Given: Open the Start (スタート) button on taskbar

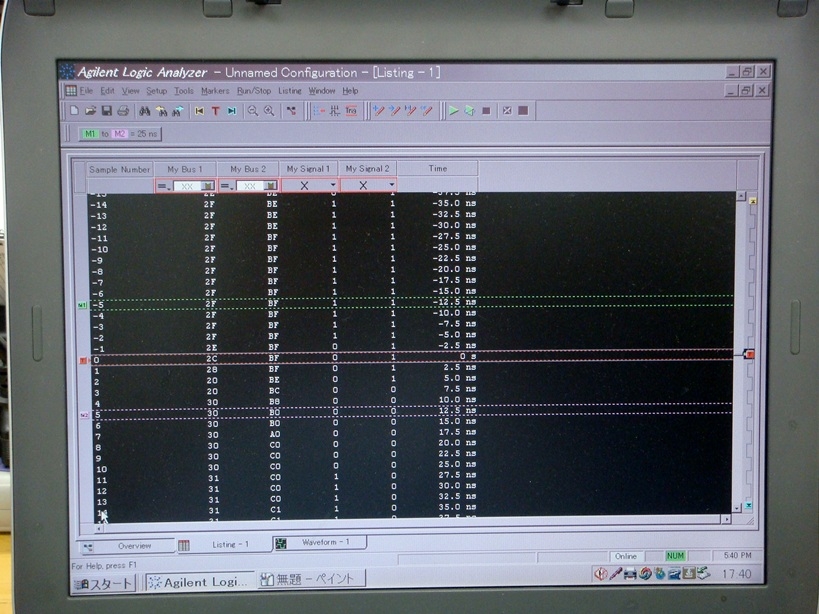Looking at the screenshot, I should click(x=103, y=584).
